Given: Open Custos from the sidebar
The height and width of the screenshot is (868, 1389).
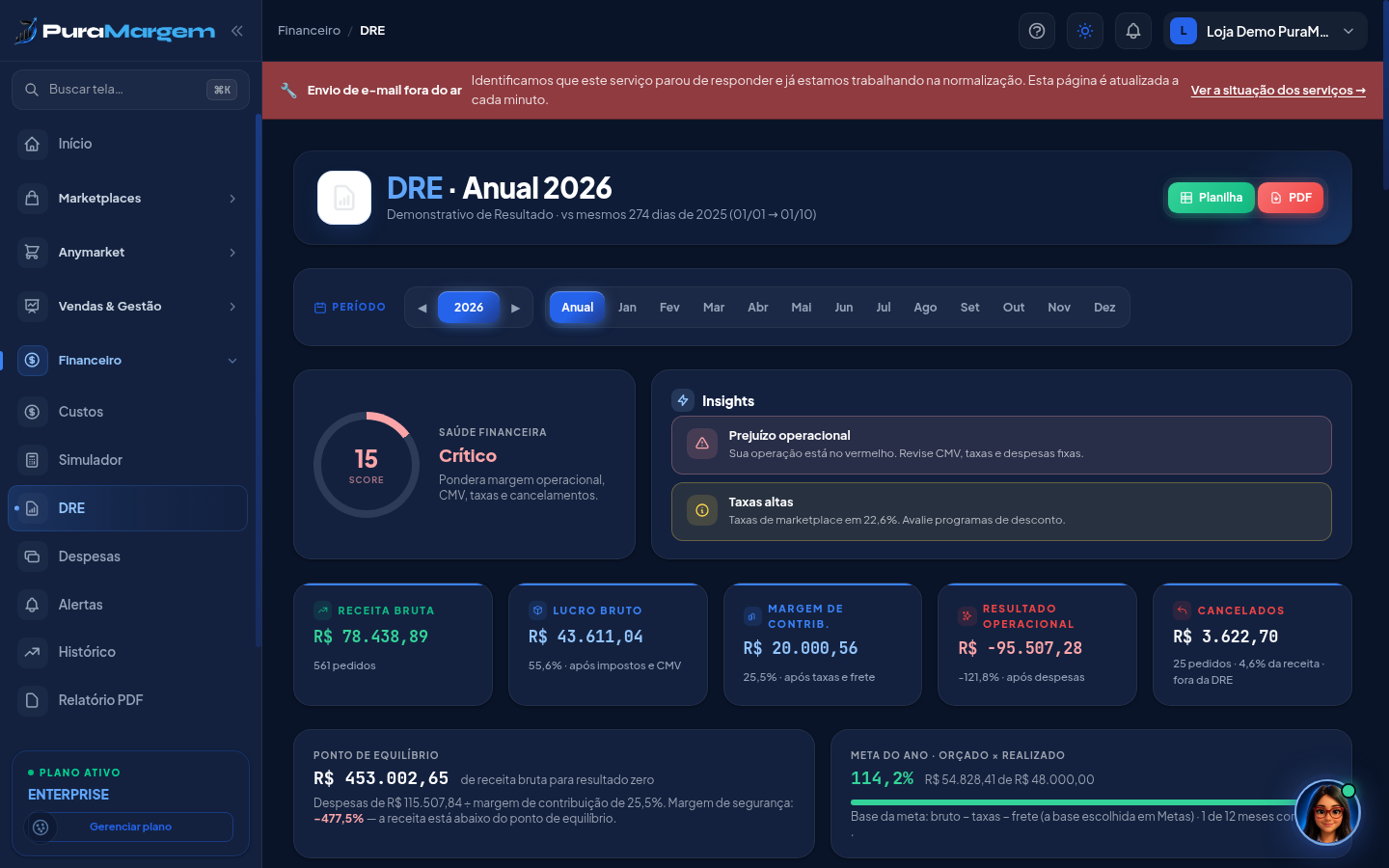Looking at the screenshot, I should click(127, 412).
